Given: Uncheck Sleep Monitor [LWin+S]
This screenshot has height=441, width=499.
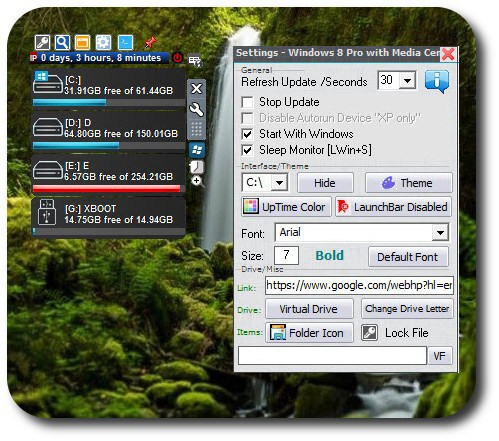Looking at the screenshot, I should pyautogui.click(x=247, y=150).
